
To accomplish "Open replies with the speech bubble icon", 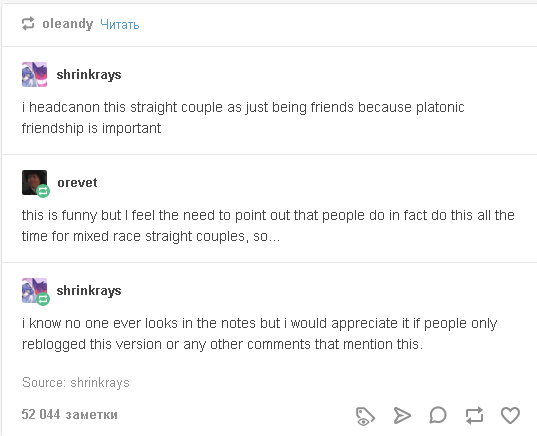I will click(438, 415).
